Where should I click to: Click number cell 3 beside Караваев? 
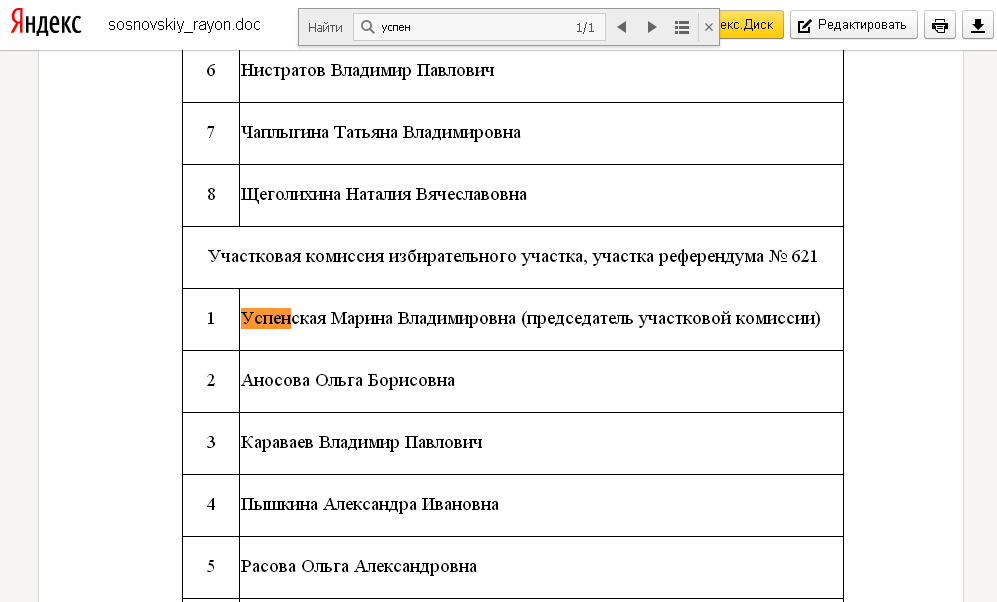coord(211,442)
